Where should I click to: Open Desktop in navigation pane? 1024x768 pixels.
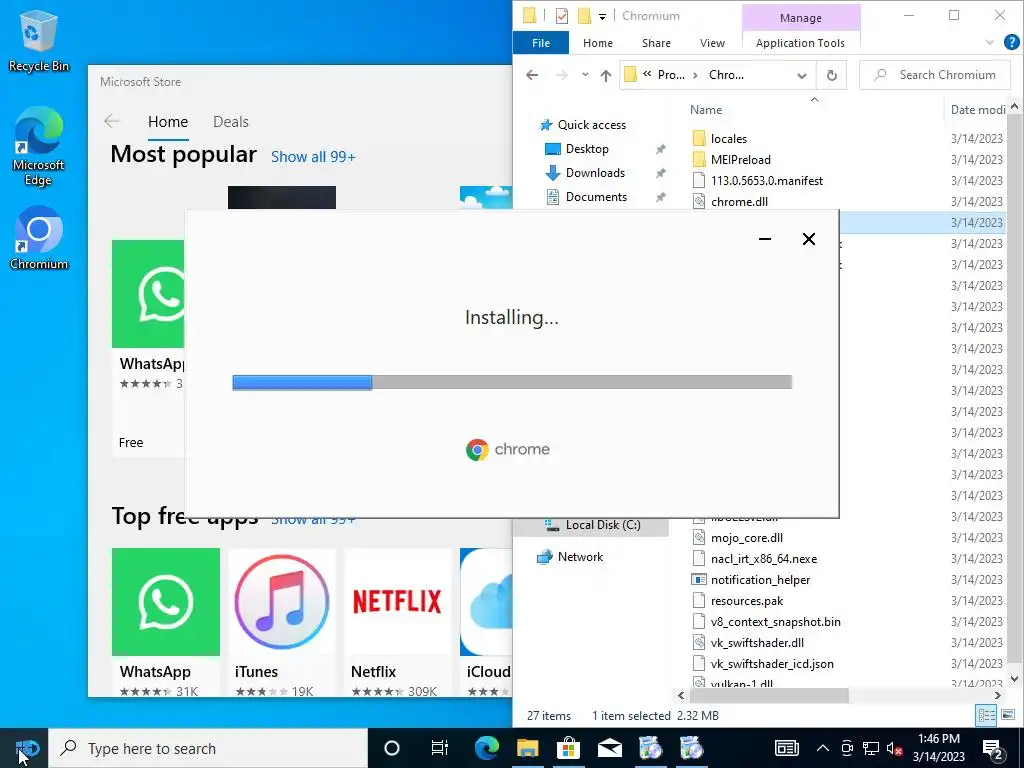[x=586, y=149]
